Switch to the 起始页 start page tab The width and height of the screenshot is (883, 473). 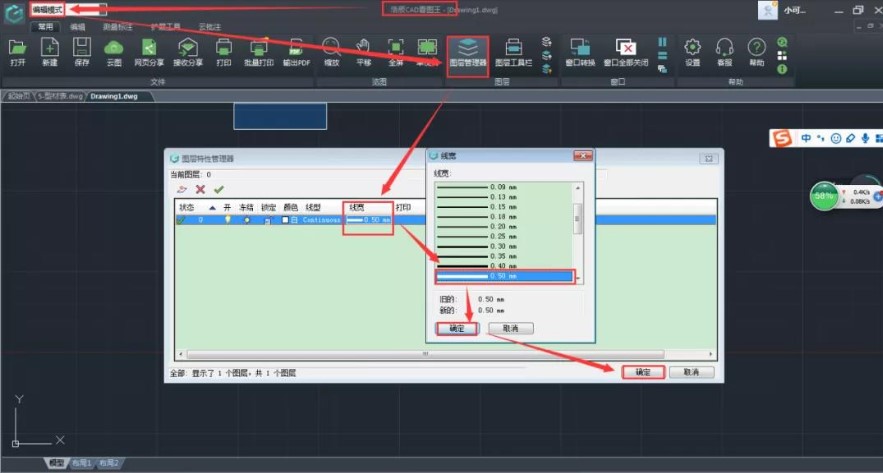pos(19,96)
